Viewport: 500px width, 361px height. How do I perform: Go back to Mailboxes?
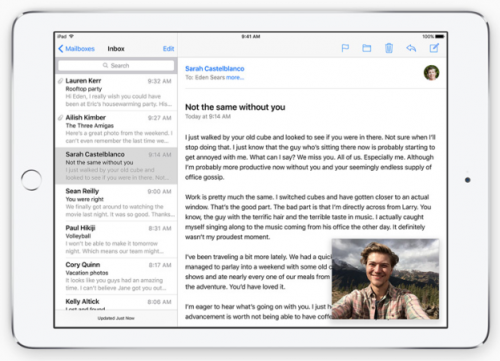click(x=77, y=49)
